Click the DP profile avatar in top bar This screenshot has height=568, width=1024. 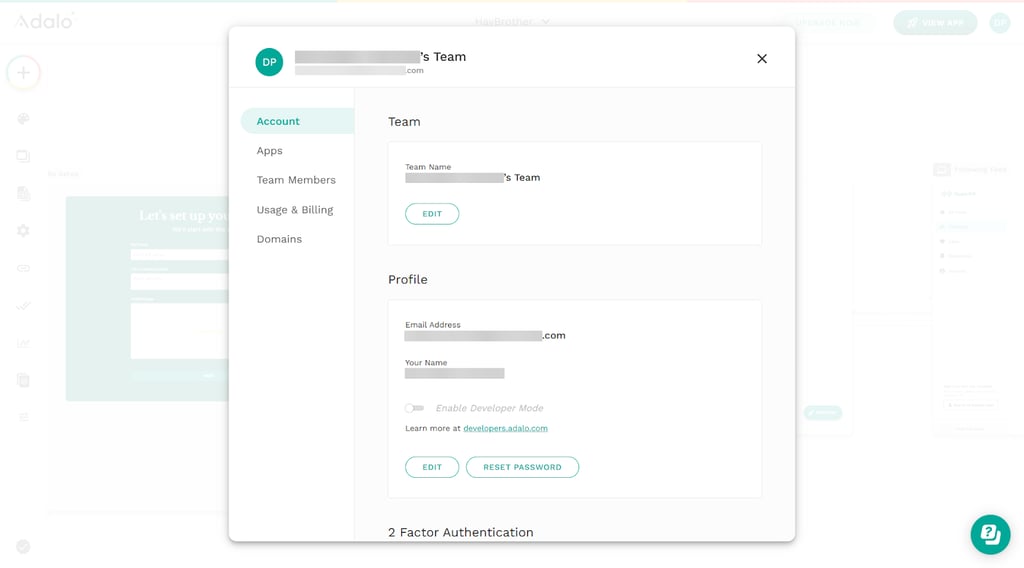point(1000,23)
